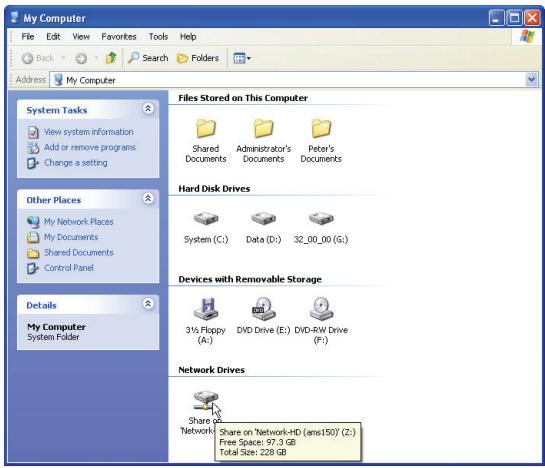This screenshot has width=545, height=468.
Task: Click Files Stored on This Computer heading
Action: 243,98
